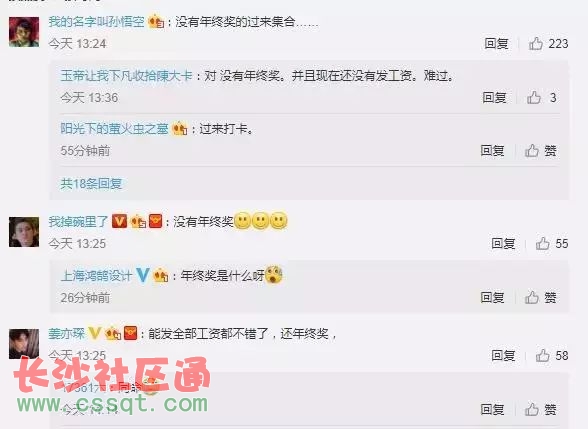Open 我的名字叫孙悟空's profile via username
The width and height of the screenshot is (588, 429).
point(96,22)
